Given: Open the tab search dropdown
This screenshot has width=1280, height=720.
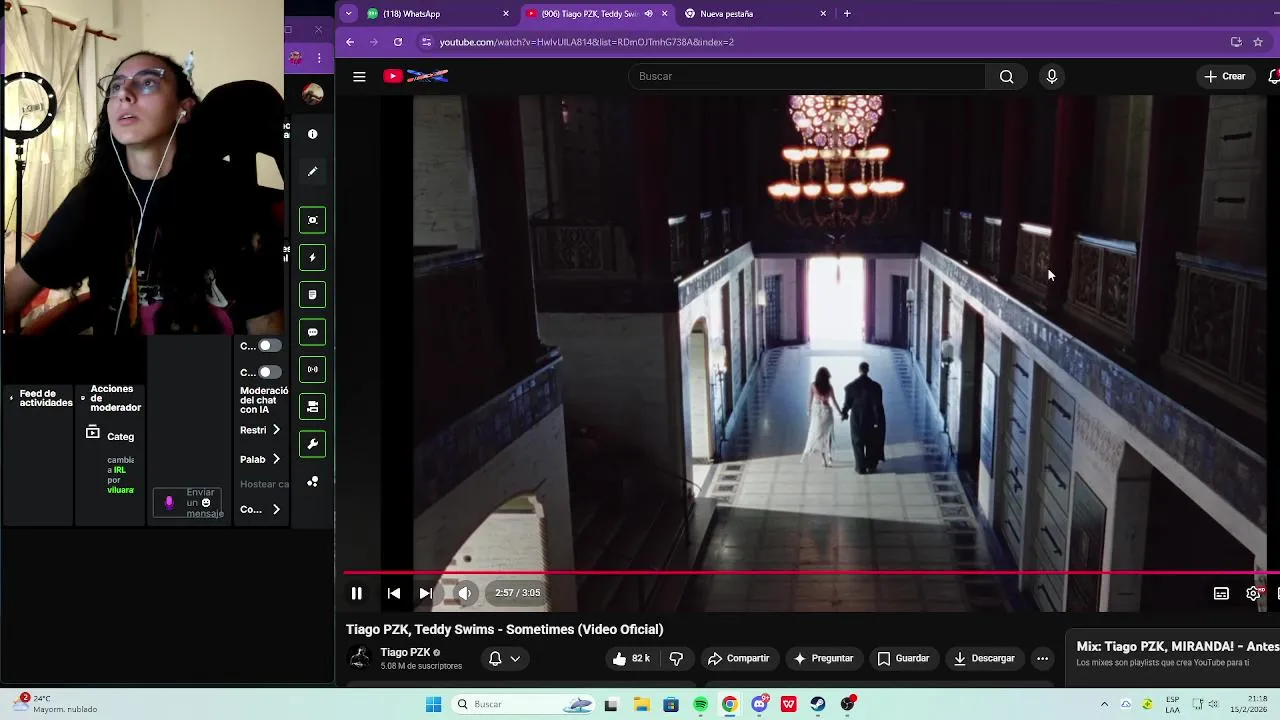Looking at the screenshot, I should (x=348, y=14).
